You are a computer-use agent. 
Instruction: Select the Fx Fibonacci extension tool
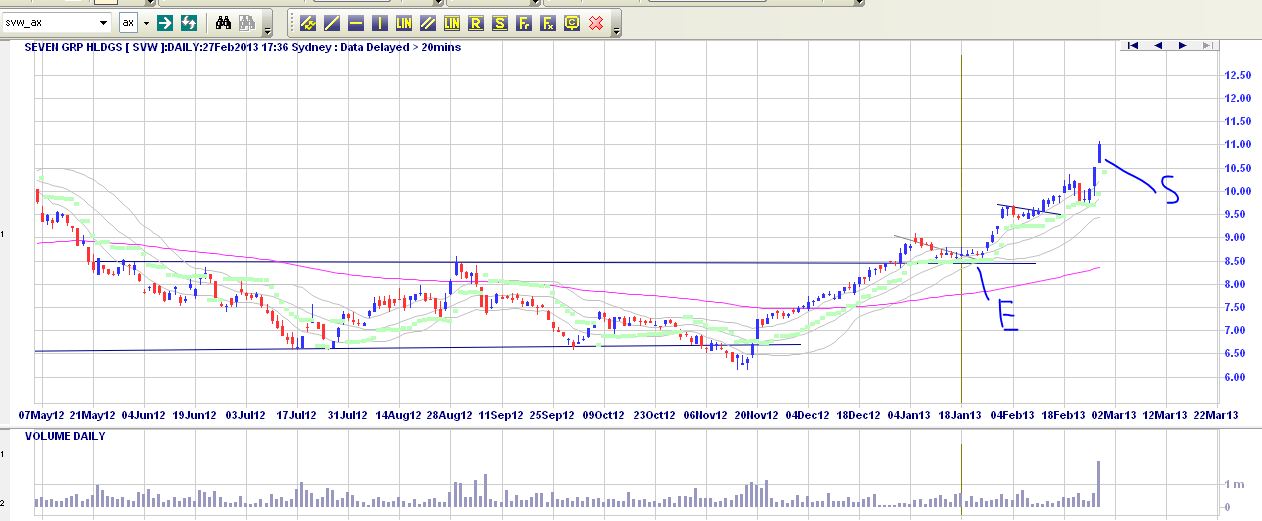548,22
